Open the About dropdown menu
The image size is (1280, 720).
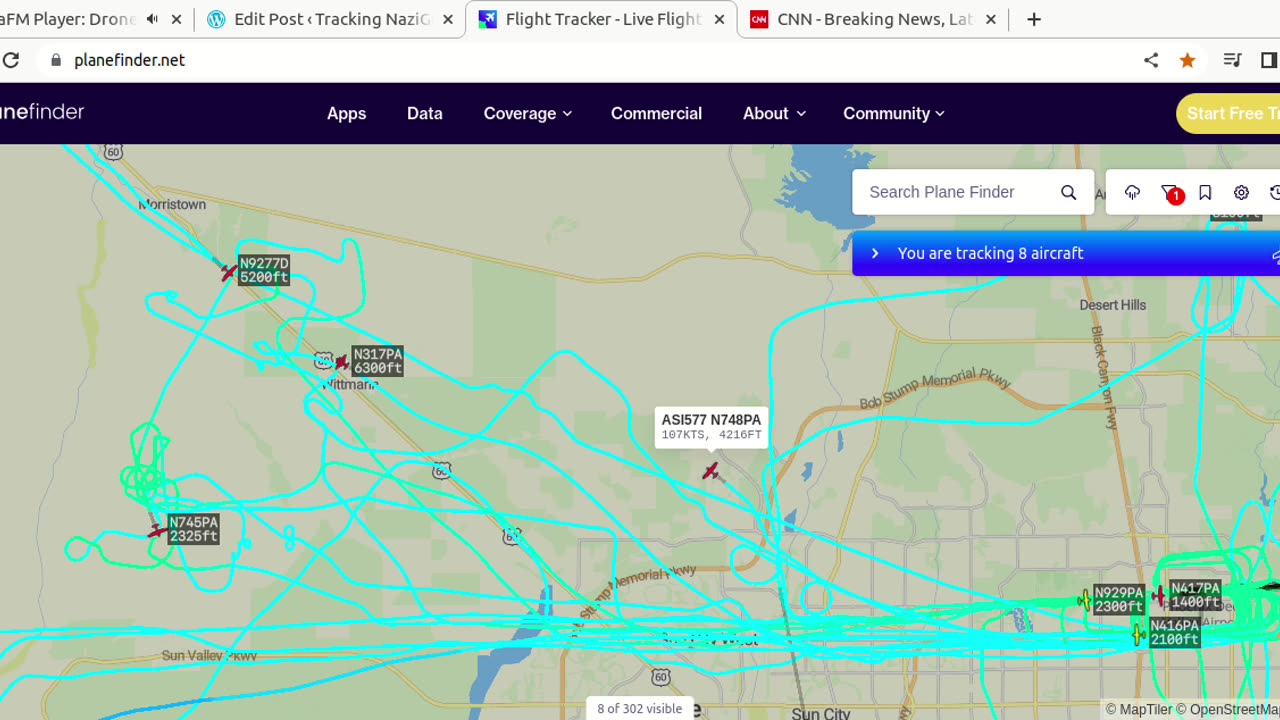coord(774,113)
